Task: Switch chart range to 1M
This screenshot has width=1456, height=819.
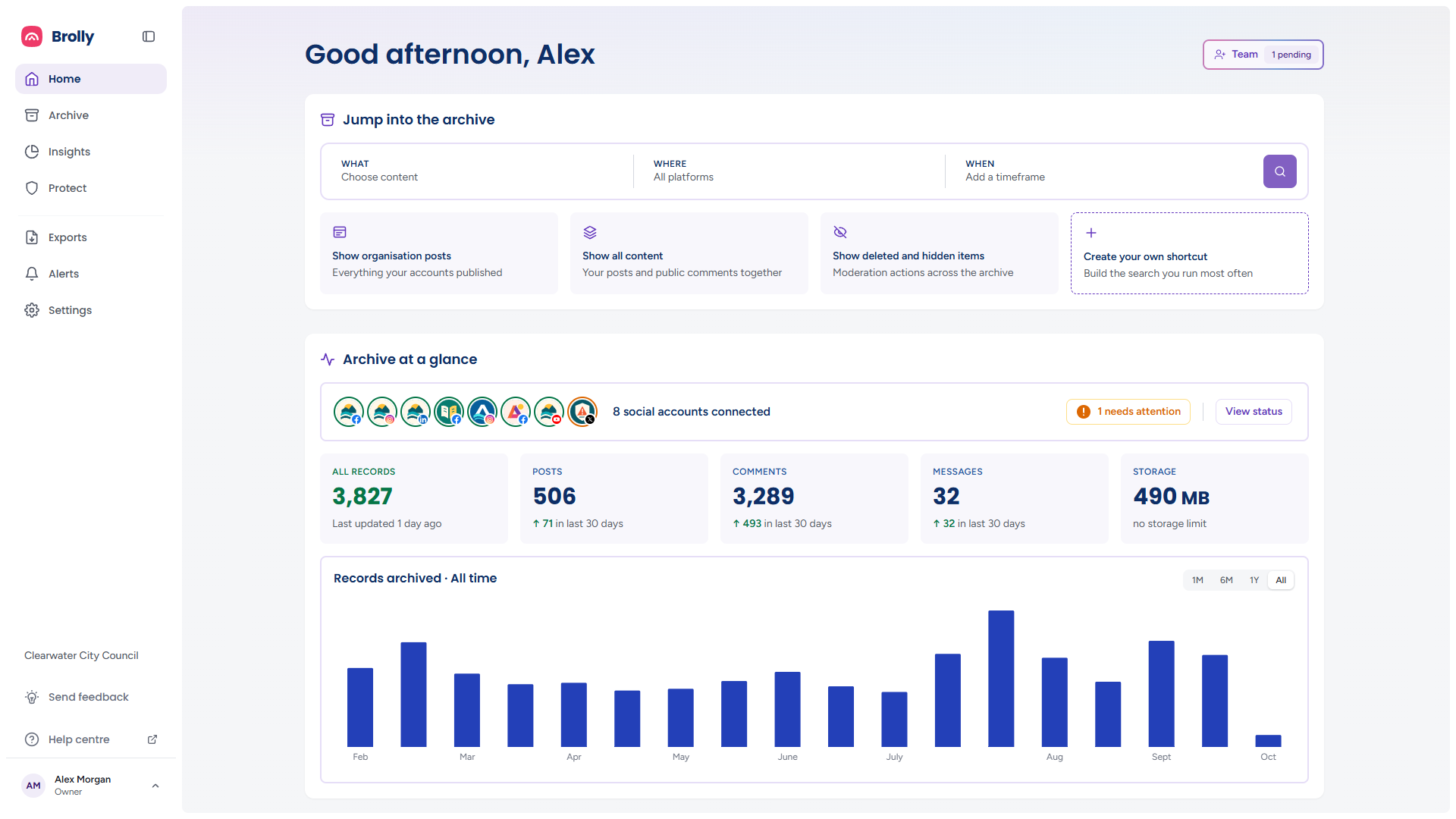Action: (x=1197, y=580)
